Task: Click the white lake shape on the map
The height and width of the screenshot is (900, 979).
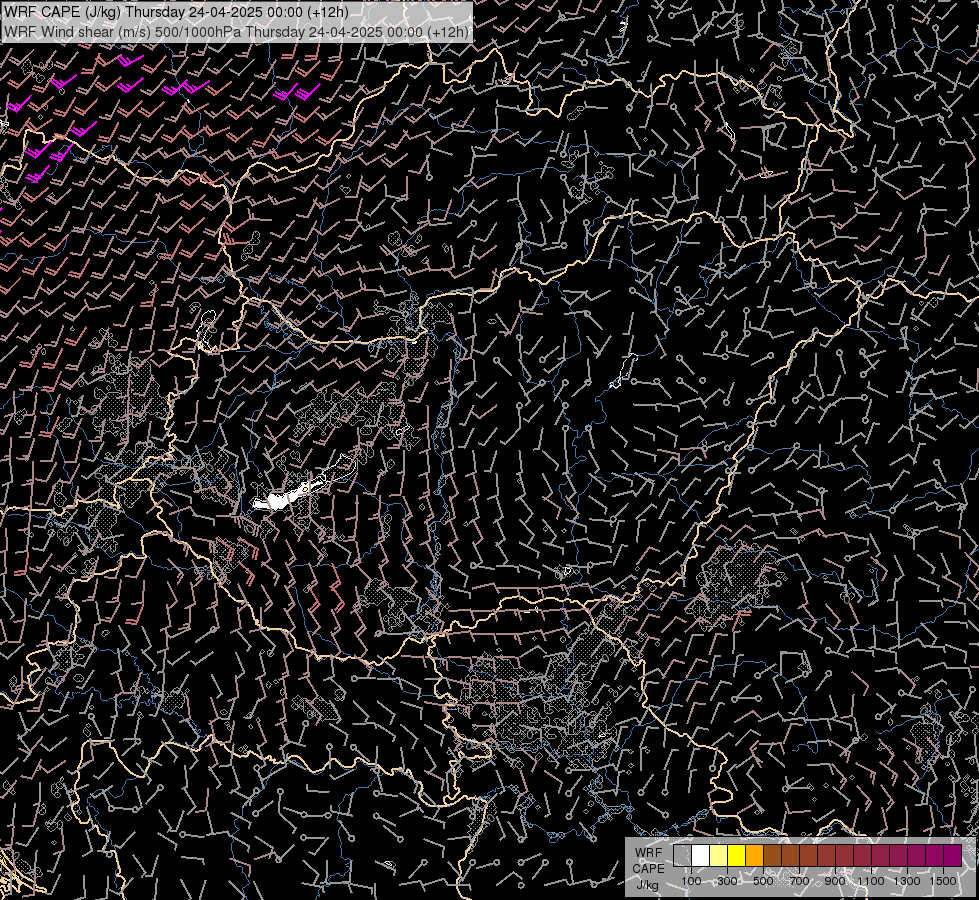Action: point(279,500)
